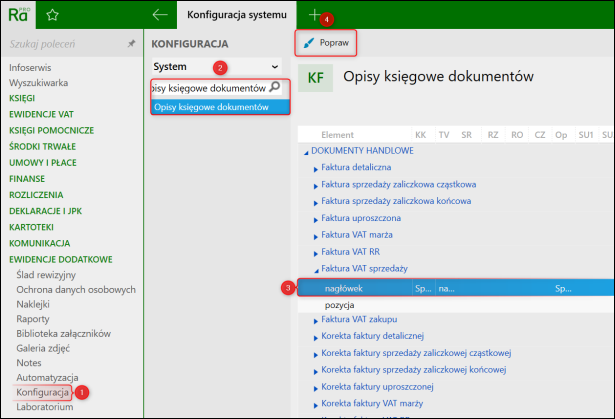Select the Opisy księgowe dokumentów result
Screen dimensions: 615x419
220,107
